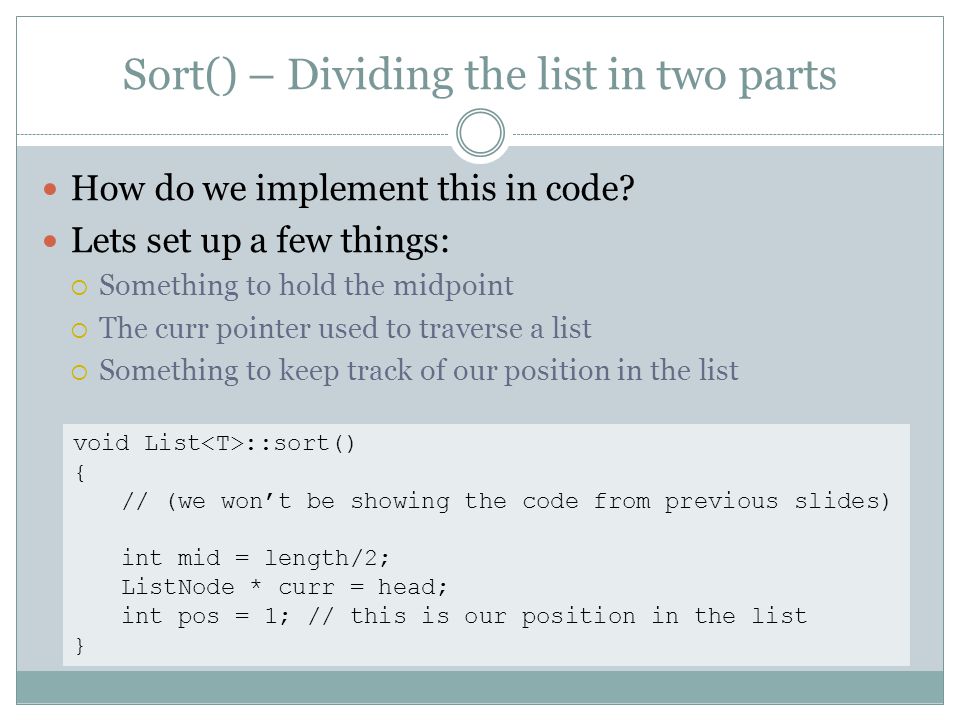Viewport: 960px width, 720px height.
Task: Click the slide title 'Sort() – Dividing the list'
Action: (479, 75)
